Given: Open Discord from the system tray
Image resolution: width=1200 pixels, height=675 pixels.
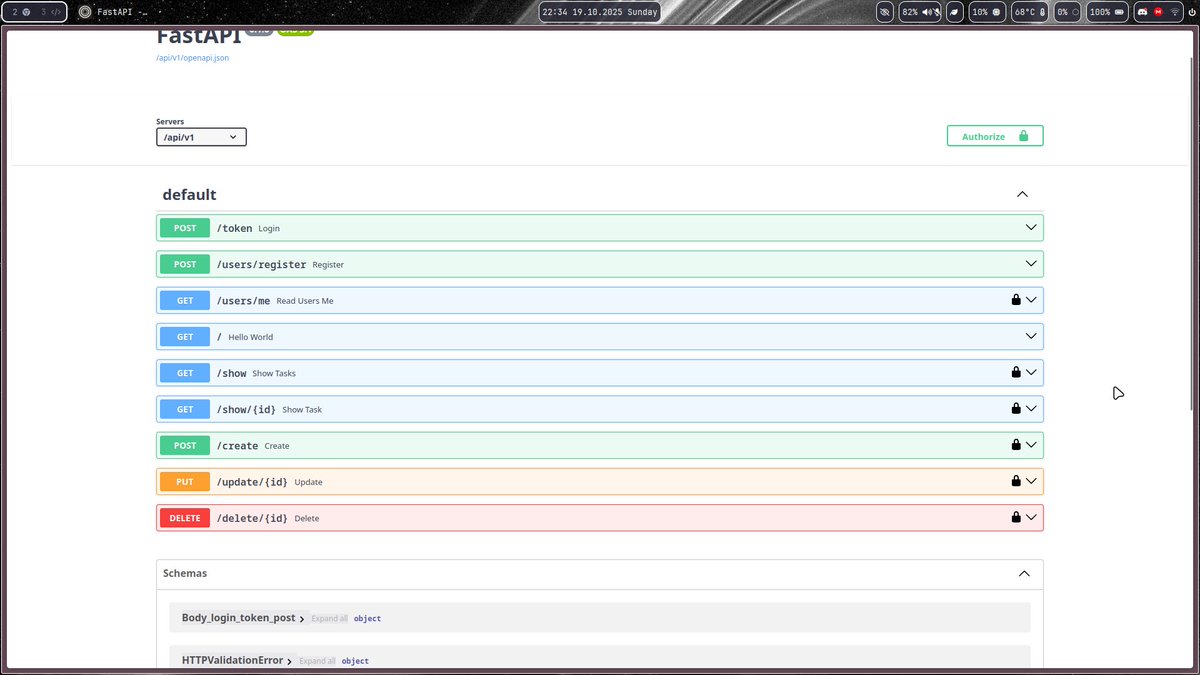Looking at the screenshot, I should pos(1143,12).
